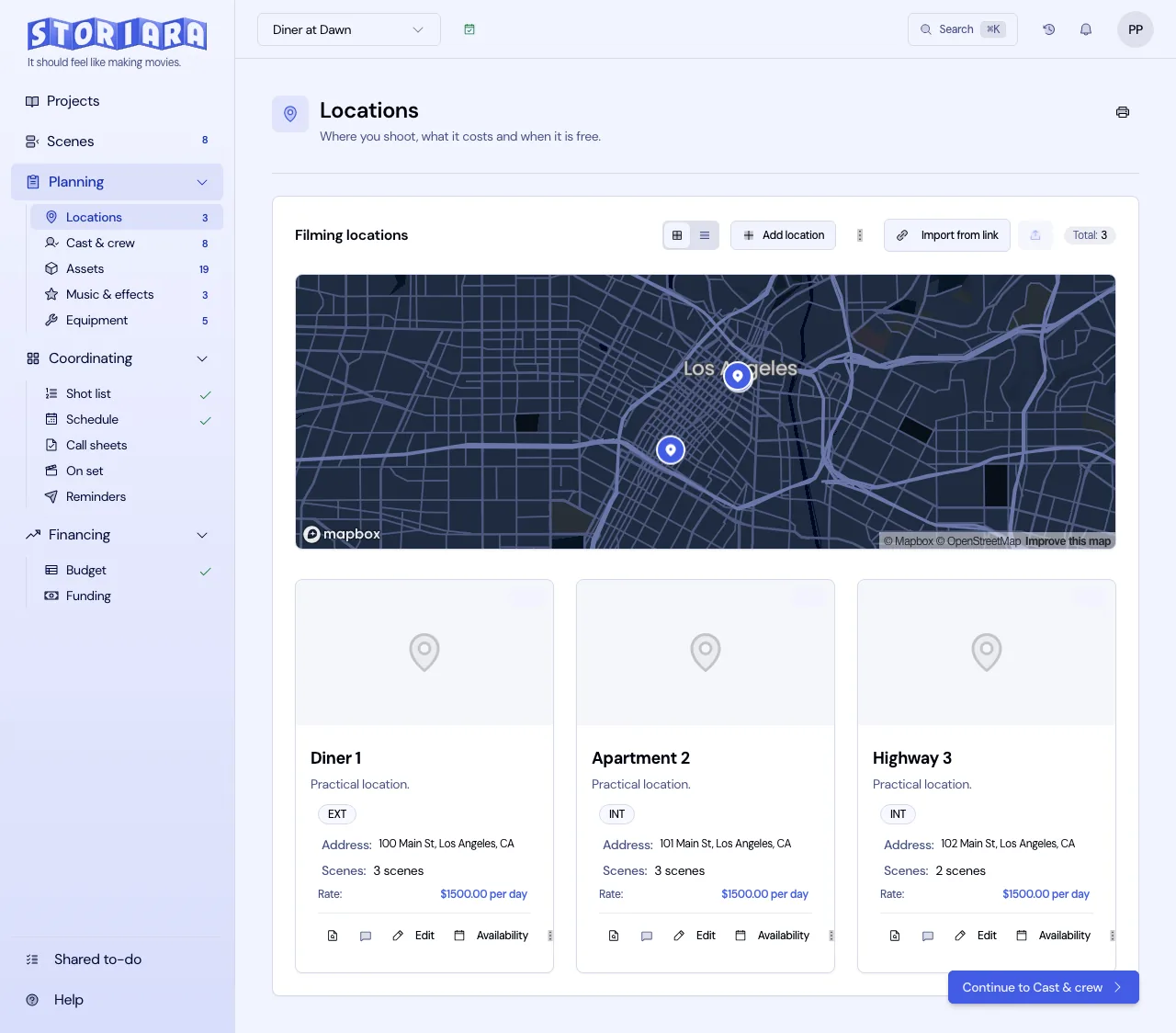The height and width of the screenshot is (1033, 1176).
Task: Go to Projects in the sidebar
Action: (x=117, y=101)
